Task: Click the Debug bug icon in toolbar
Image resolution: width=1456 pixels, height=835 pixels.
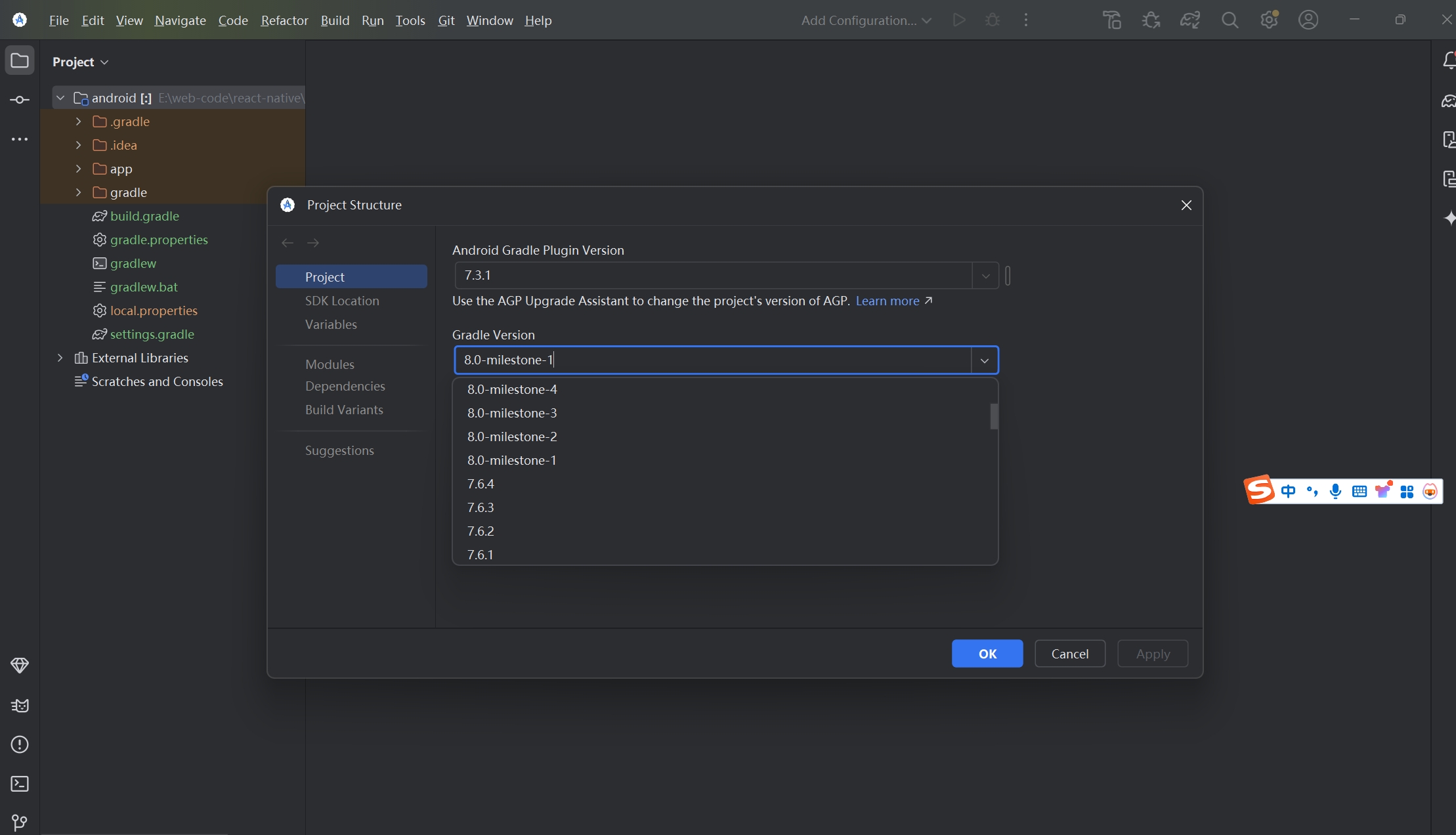Action: 993,20
